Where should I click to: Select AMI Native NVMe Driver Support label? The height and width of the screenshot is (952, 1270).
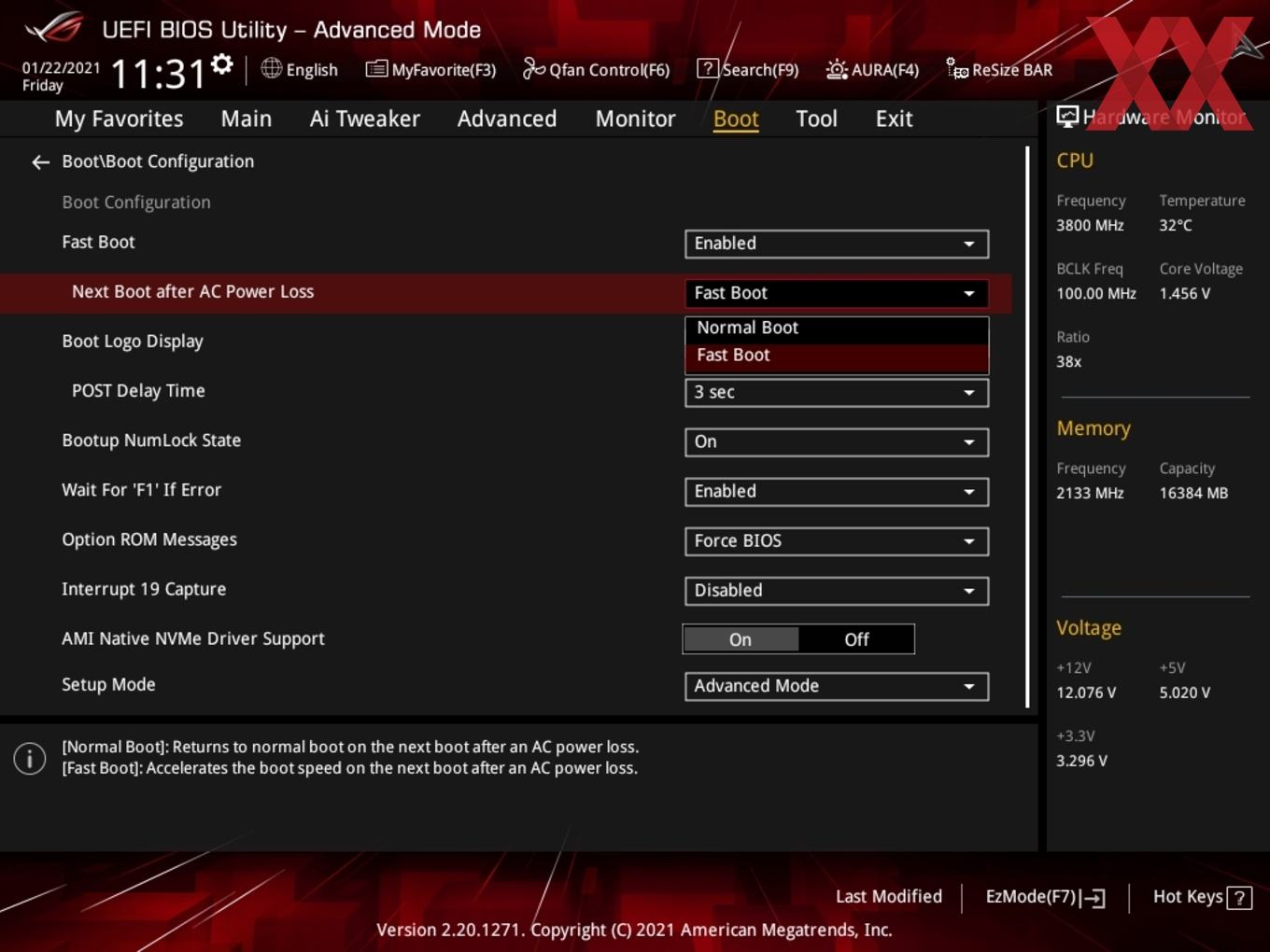193,638
